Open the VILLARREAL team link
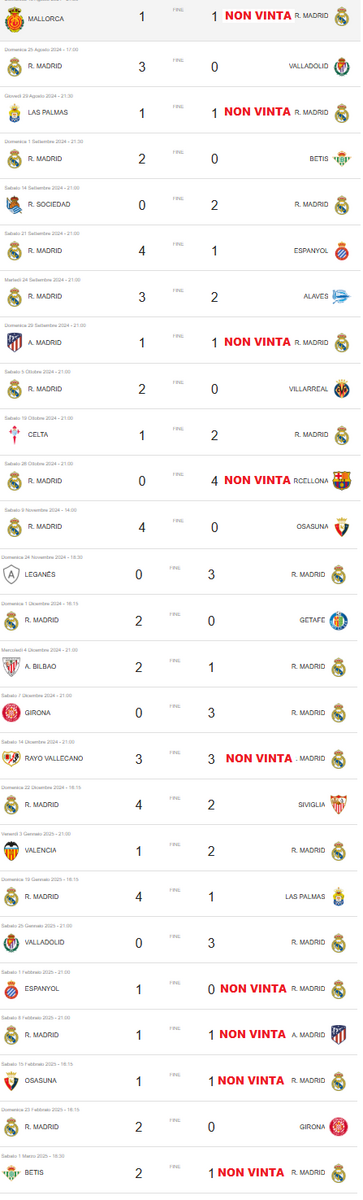Screen dimensions: 363x1200 click(x=307, y=389)
